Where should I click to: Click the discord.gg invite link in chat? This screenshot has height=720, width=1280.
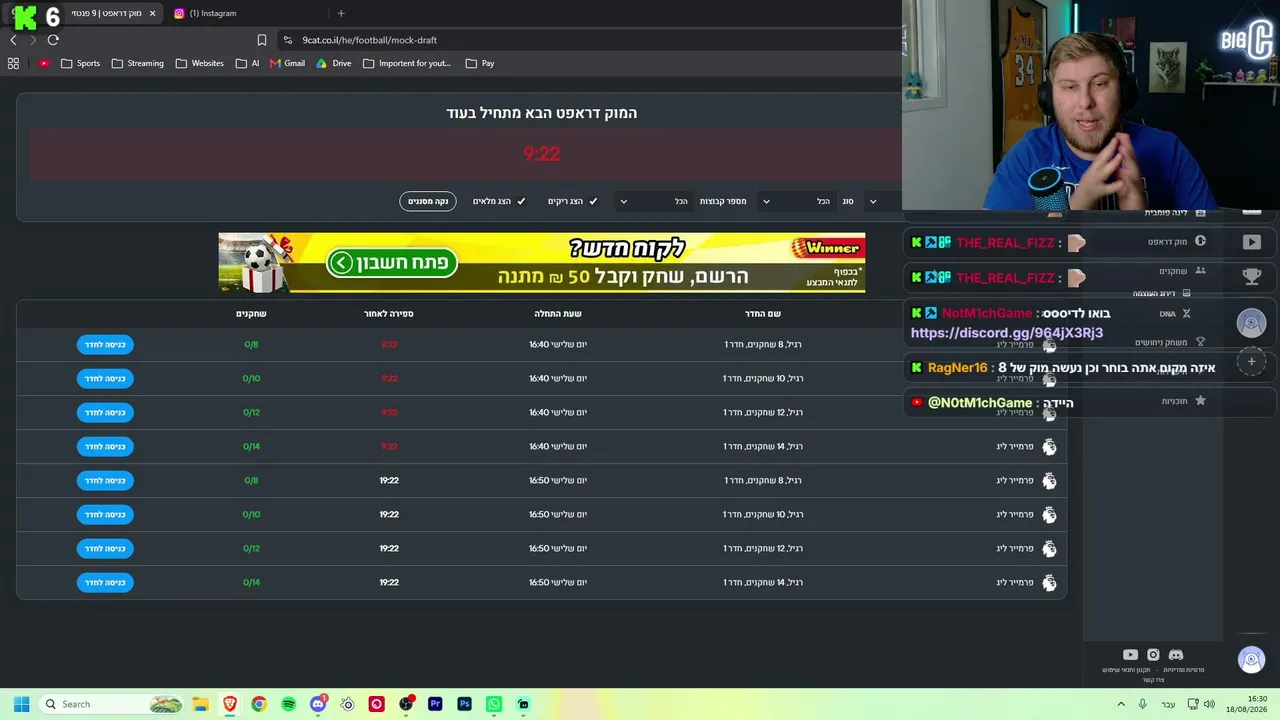click(1007, 333)
